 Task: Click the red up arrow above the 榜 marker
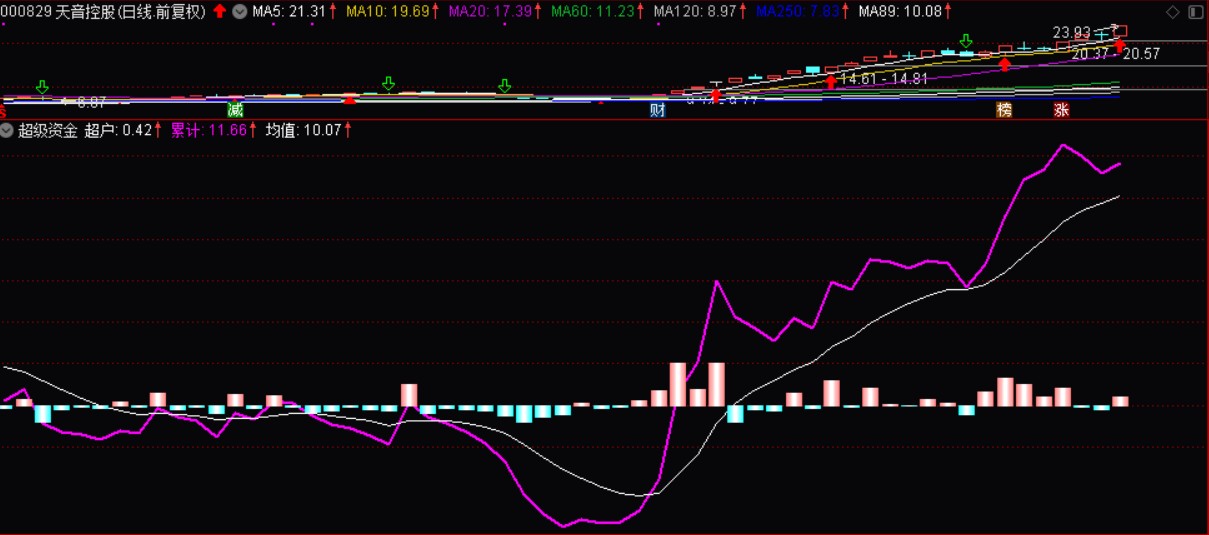click(1005, 64)
